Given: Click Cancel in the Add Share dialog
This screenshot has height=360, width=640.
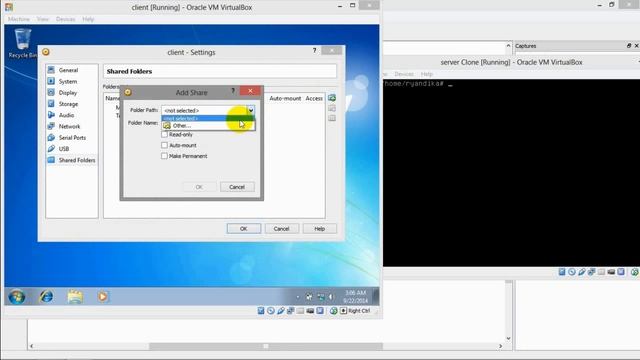Looking at the screenshot, I should tap(237, 187).
